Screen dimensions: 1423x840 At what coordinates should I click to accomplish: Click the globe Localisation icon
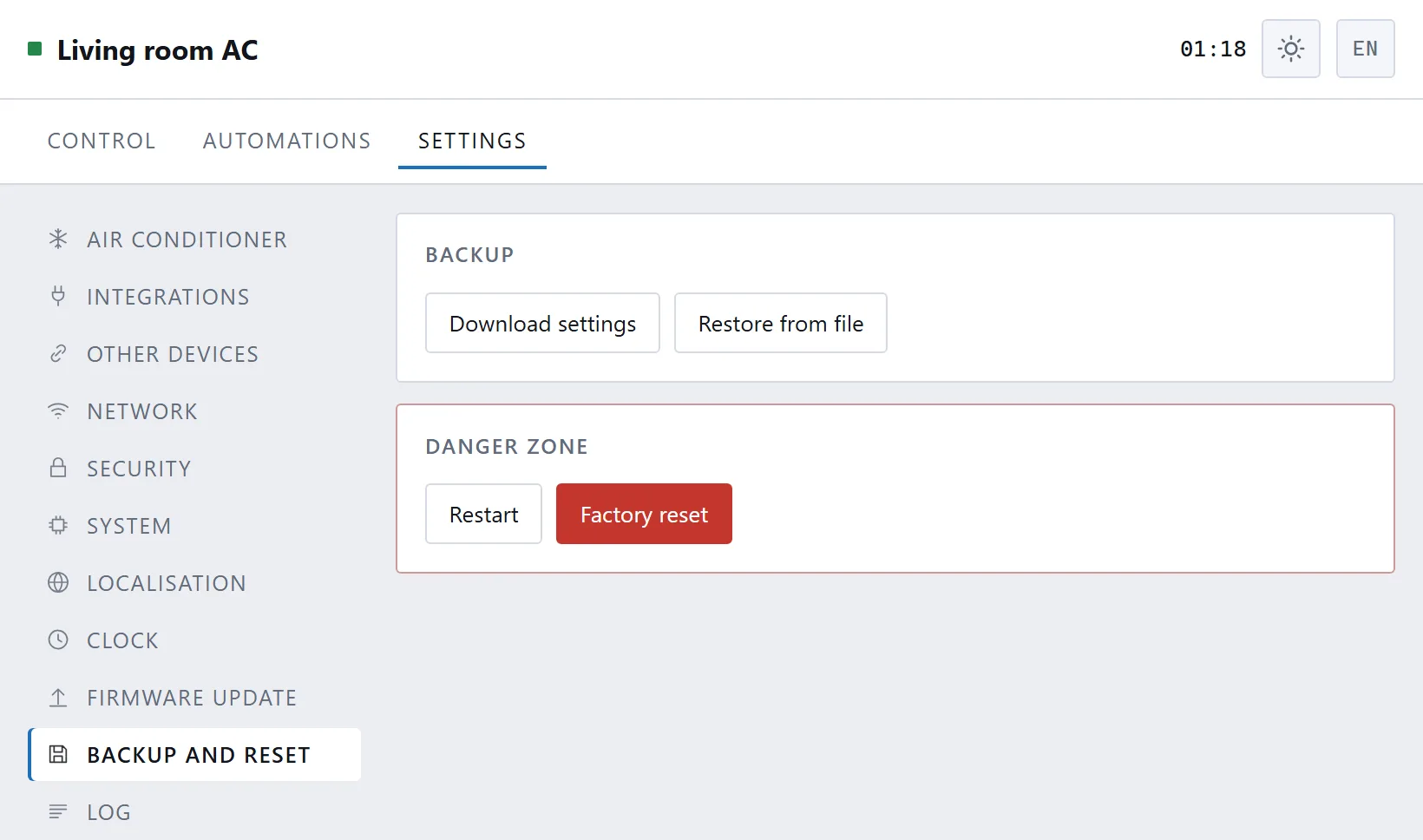(58, 583)
